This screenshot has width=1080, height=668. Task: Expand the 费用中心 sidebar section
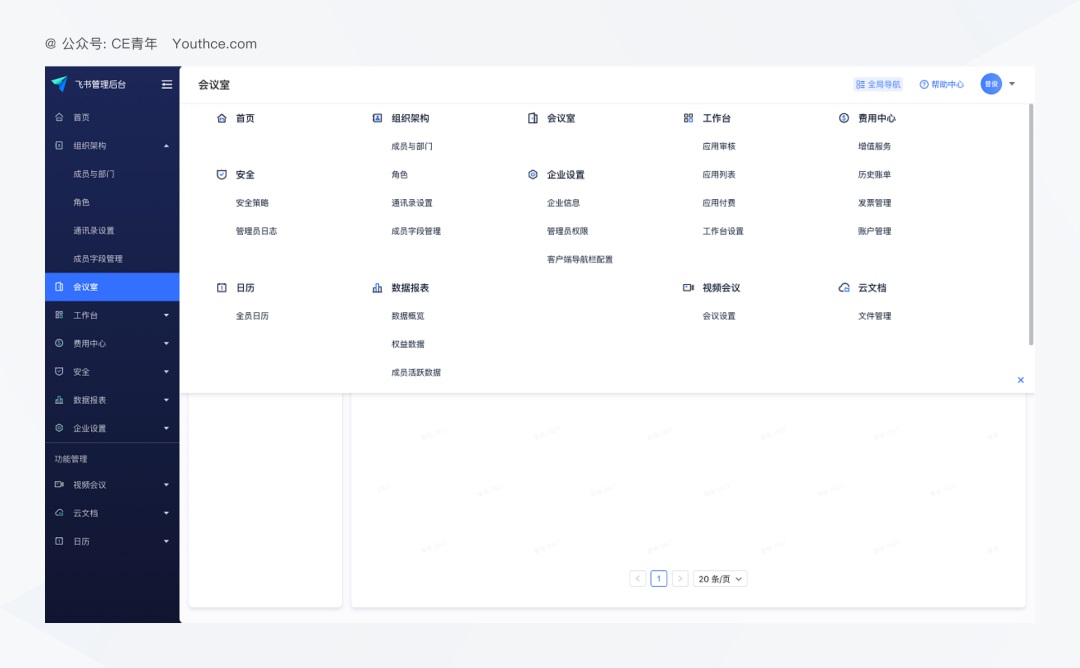pyautogui.click(x=167, y=343)
